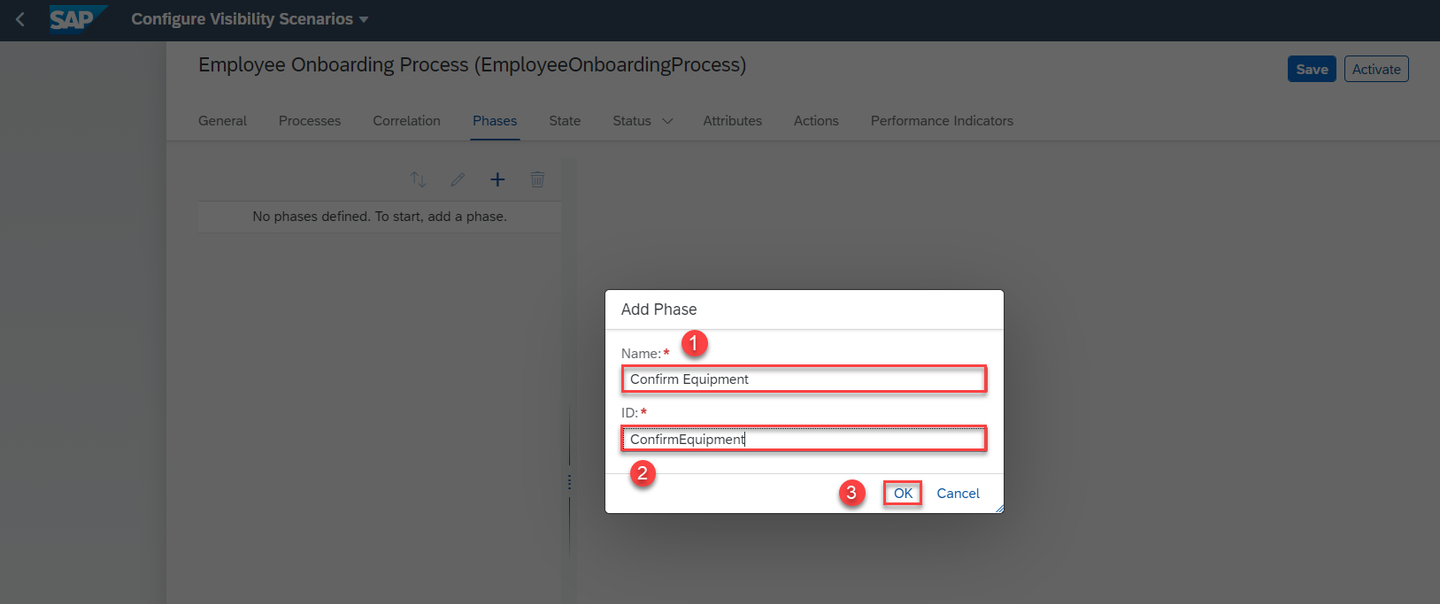This screenshot has width=1440, height=604.
Task: Click the phase Name input field
Action: coord(804,379)
